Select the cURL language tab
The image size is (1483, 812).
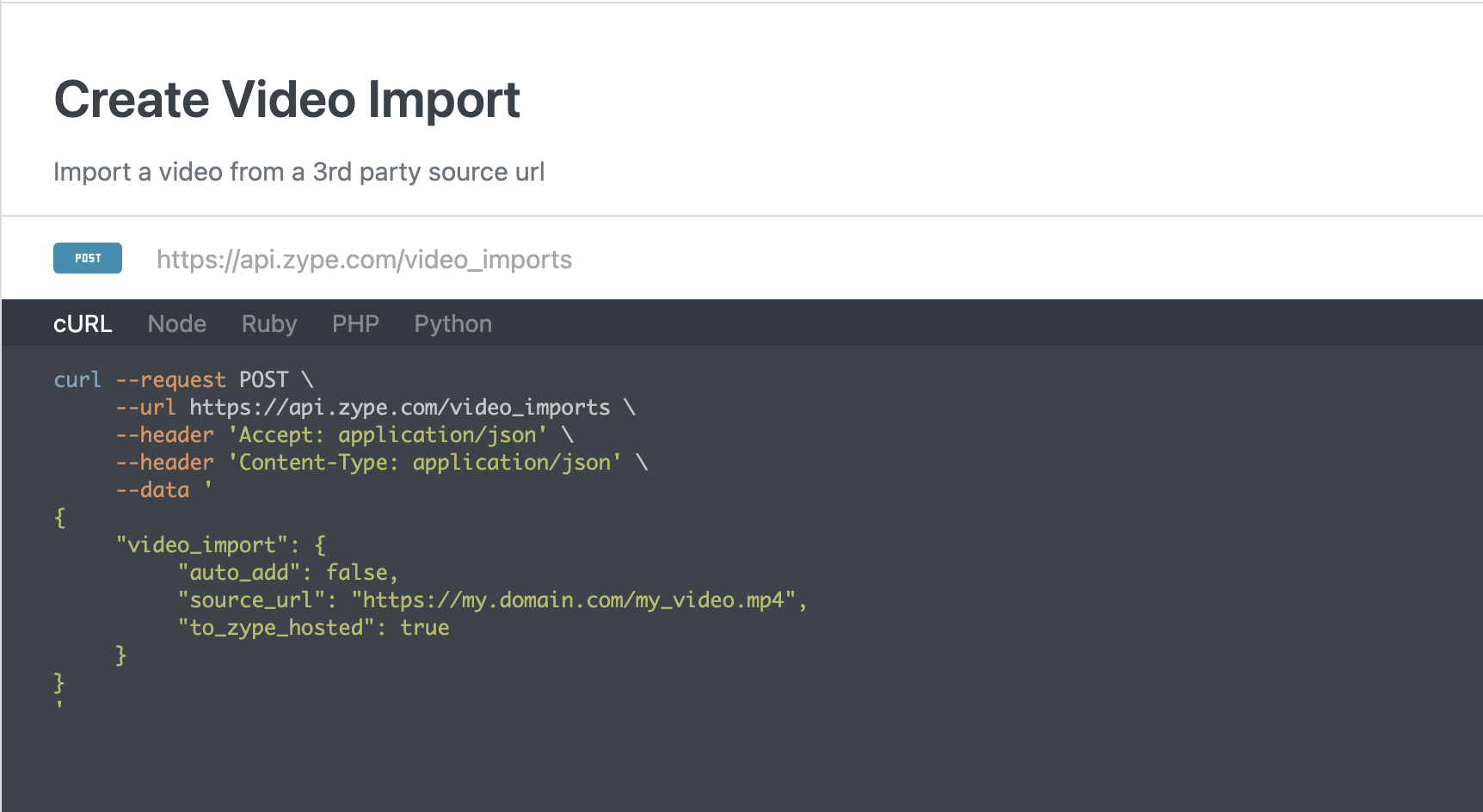pos(83,323)
